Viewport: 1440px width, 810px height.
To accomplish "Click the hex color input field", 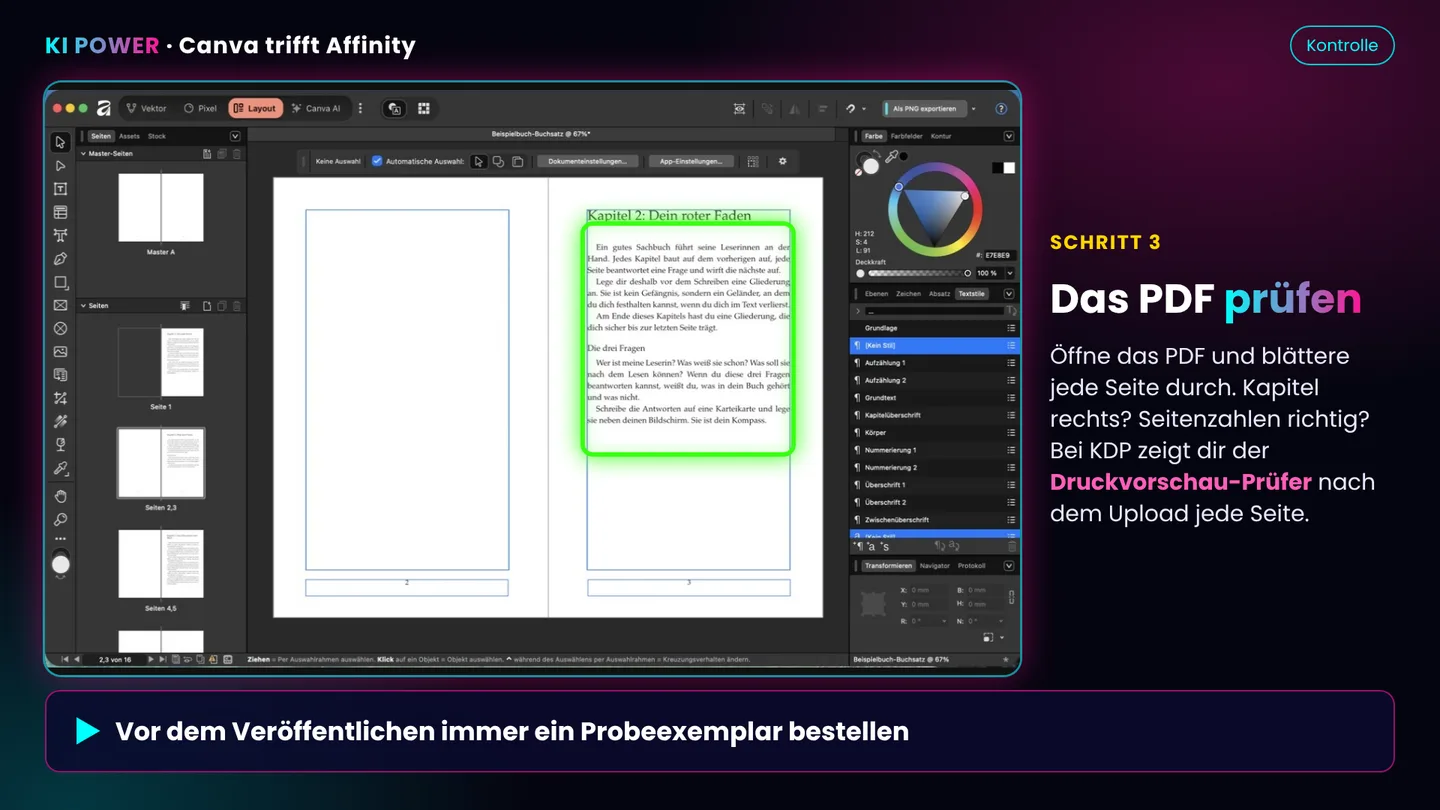I will [1000, 256].
